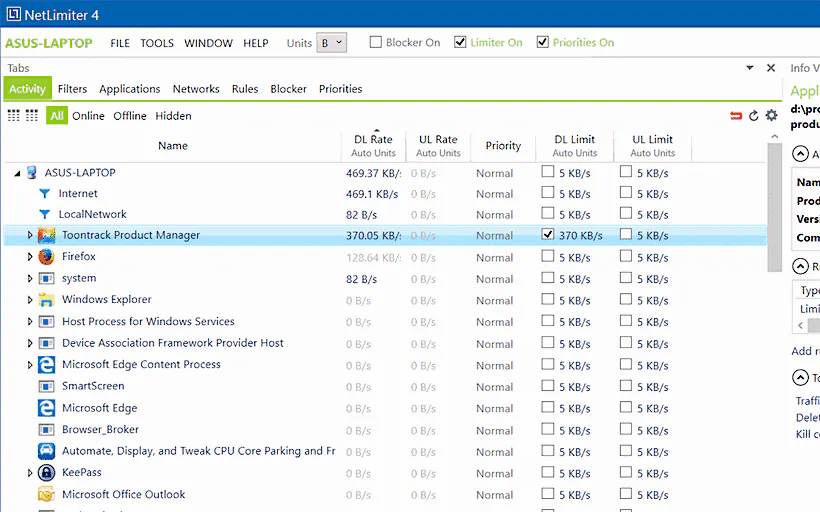Open the settings gear icon
The image size is (820, 512).
coord(771,115)
